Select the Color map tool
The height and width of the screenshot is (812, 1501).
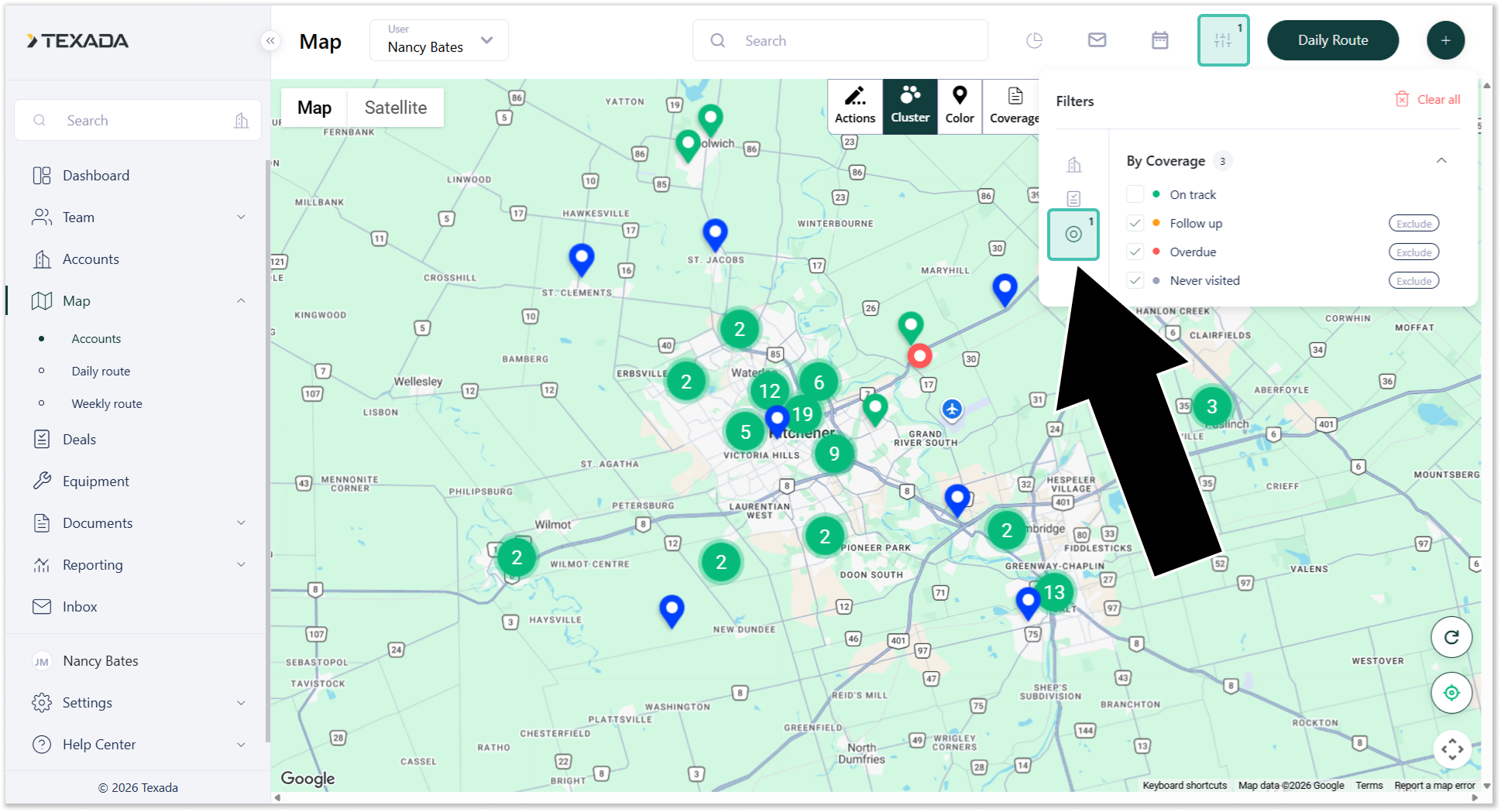pyautogui.click(x=960, y=106)
